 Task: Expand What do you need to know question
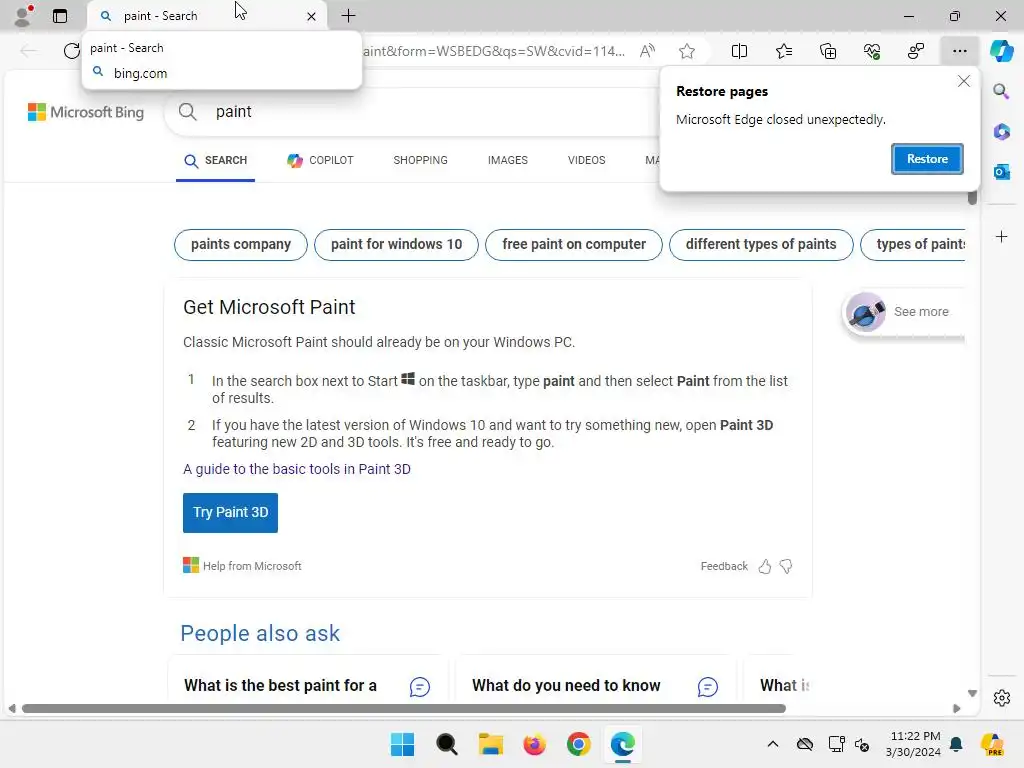pyautogui.click(x=566, y=686)
